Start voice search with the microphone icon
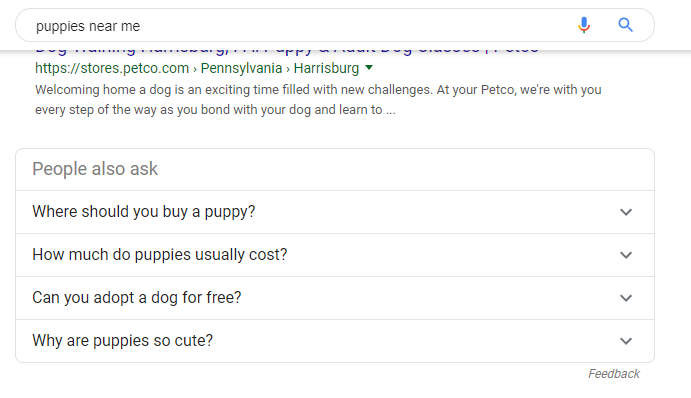Viewport: 691px width, 398px height. pyautogui.click(x=584, y=25)
